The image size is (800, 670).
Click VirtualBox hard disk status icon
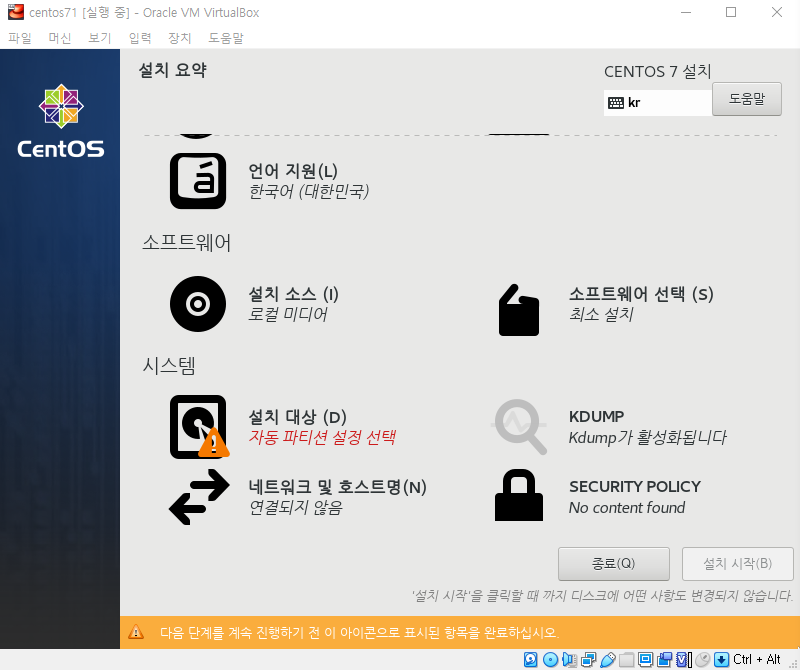pos(531,659)
